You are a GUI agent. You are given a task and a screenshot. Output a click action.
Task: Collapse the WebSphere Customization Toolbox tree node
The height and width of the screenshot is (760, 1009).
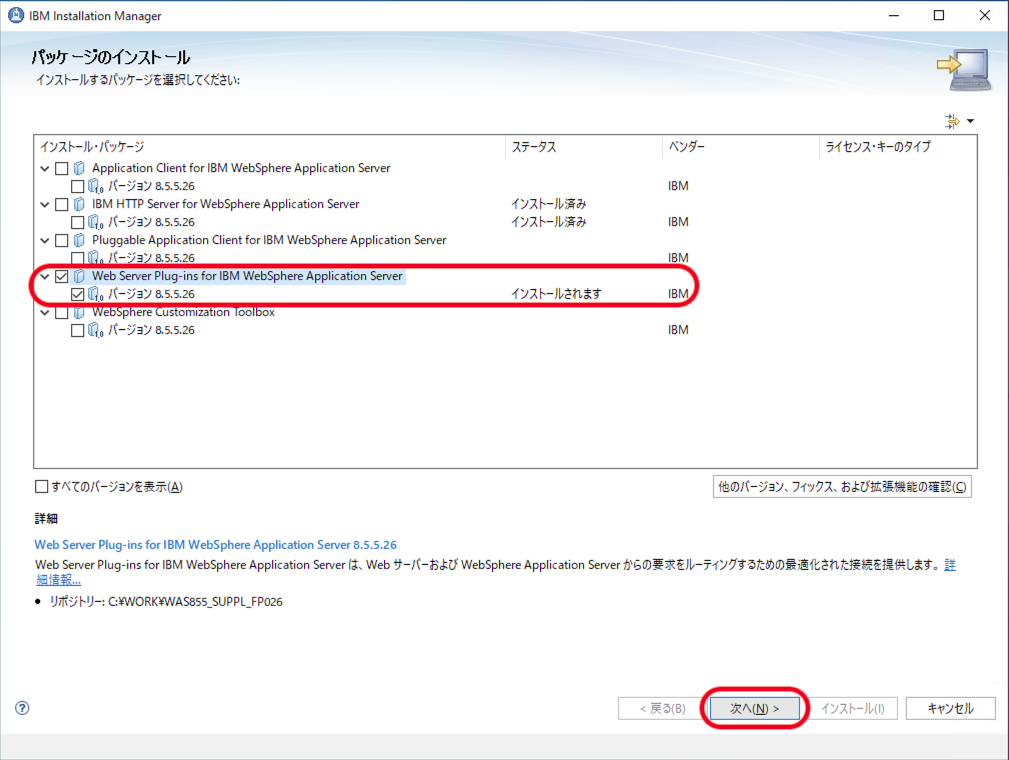coord(44,313)
